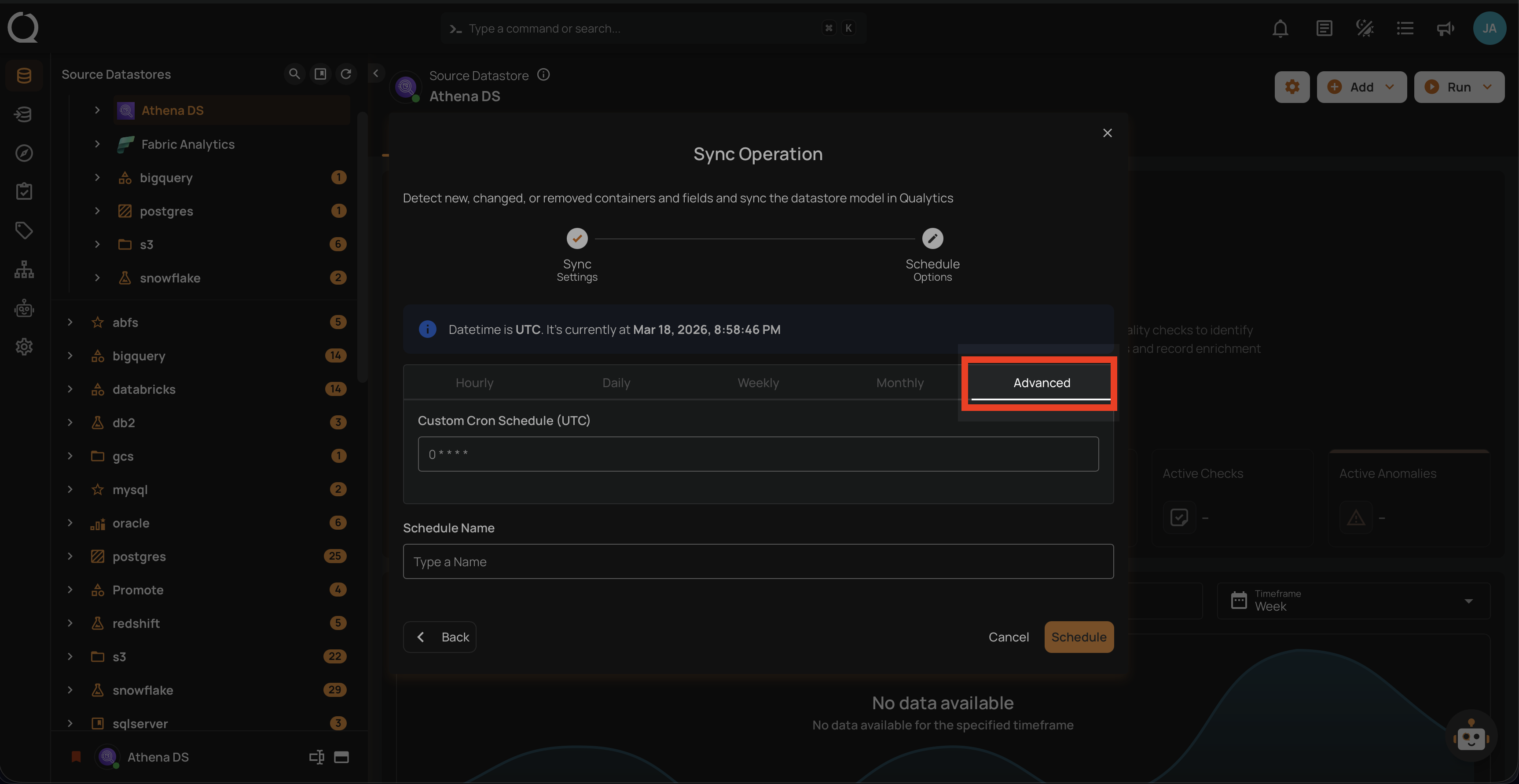Open the Run dropdown button
Viewport: 1519px width, 784px height.
pyautogui.click(x=1459, y=87)
